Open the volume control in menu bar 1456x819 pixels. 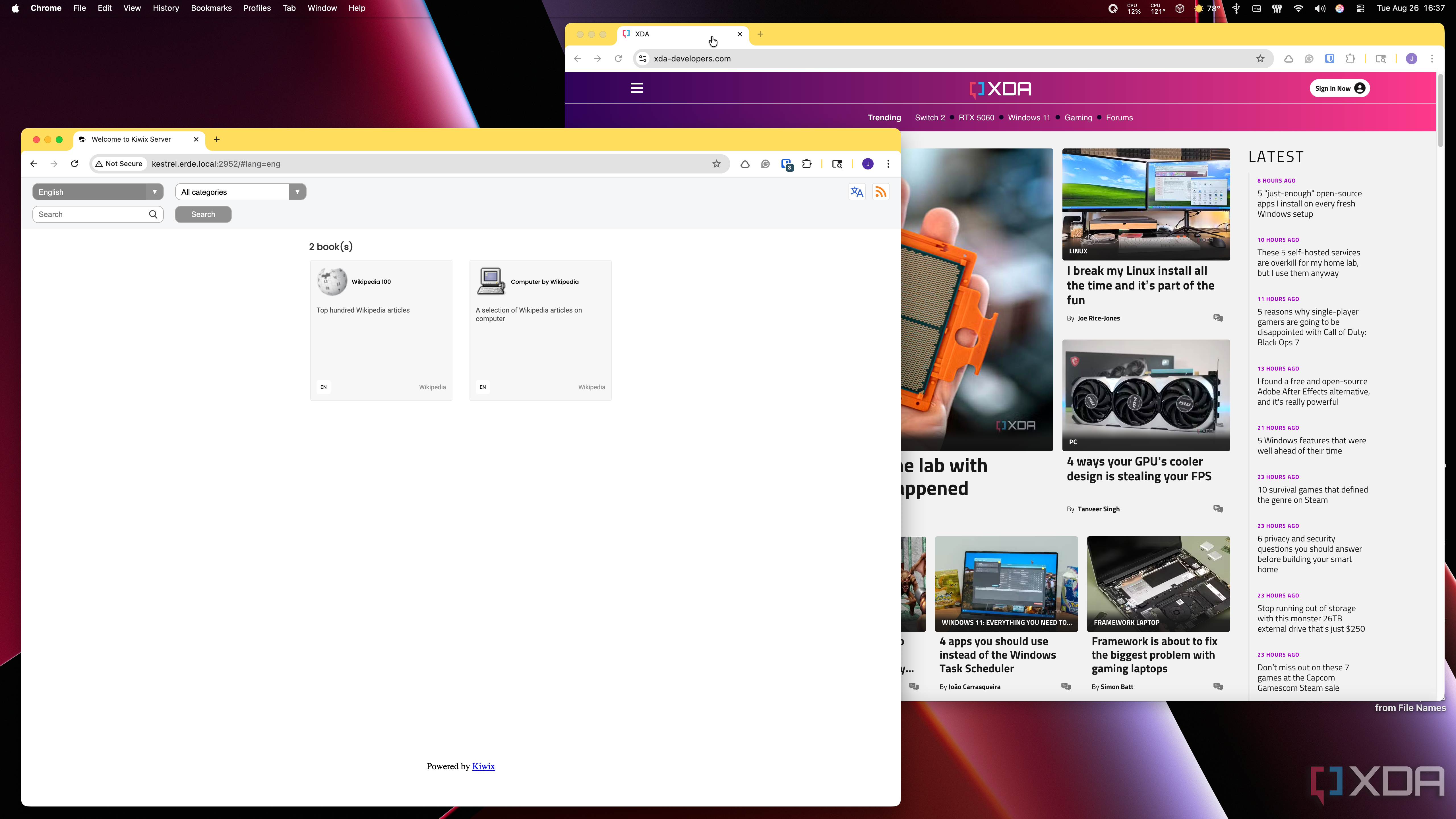tap(1320, 8)
